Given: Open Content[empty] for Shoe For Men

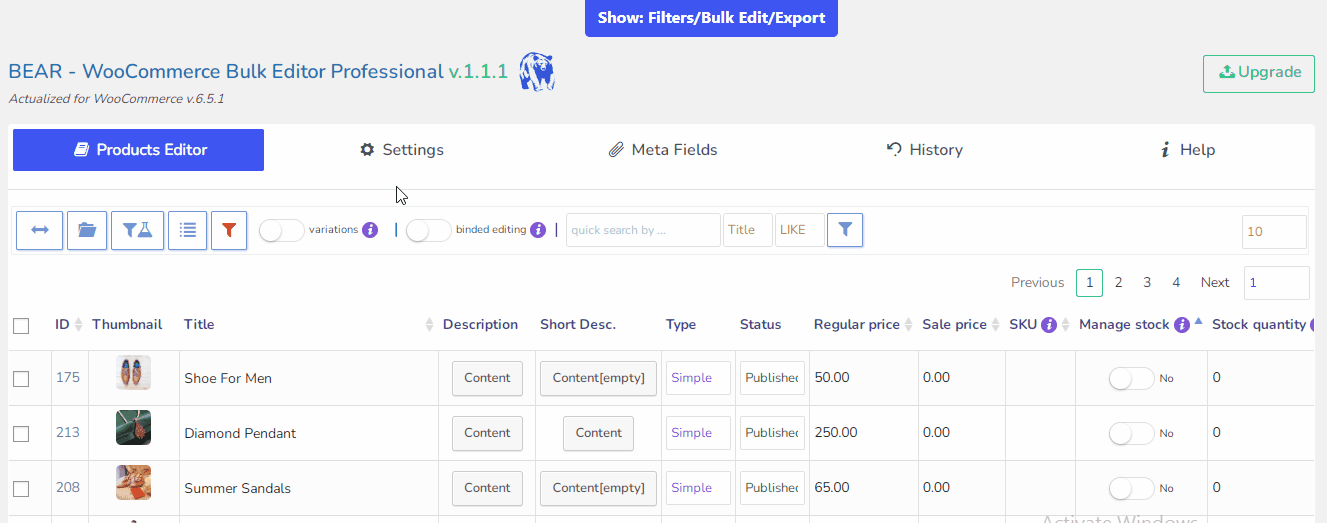Looking at the screenshot, I should [x=598, y=378].
